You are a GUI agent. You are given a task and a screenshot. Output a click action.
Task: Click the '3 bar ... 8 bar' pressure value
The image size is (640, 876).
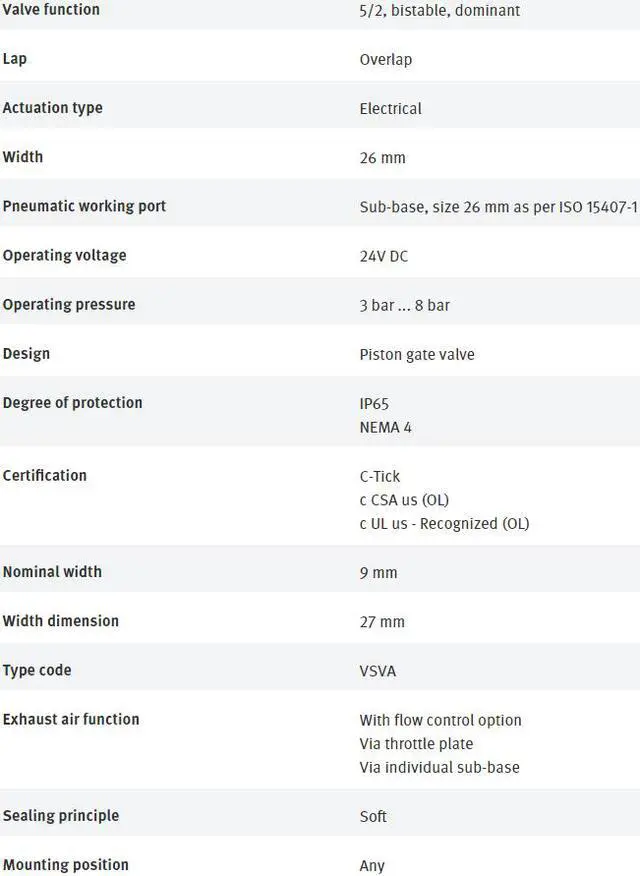coord(404,305)
